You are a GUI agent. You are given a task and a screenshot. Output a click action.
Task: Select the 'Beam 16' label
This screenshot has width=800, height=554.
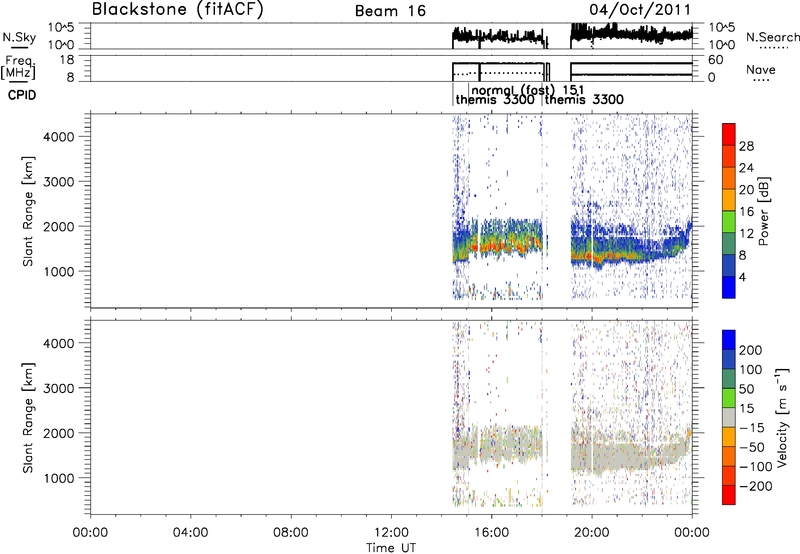click(390, 11)
